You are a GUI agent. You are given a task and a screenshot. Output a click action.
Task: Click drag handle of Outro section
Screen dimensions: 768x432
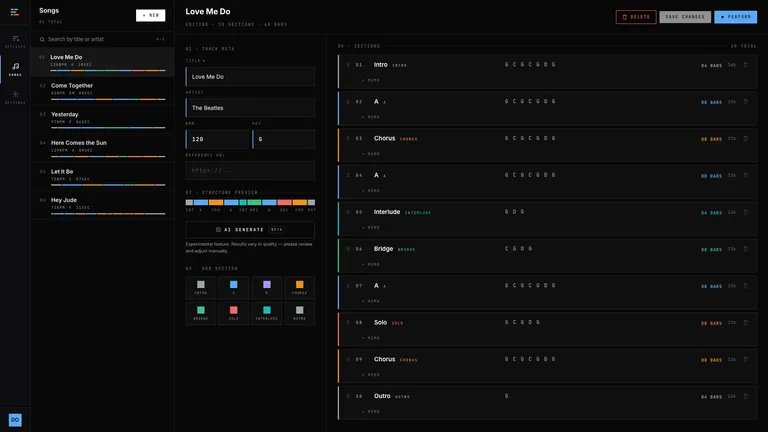(348, 396)
